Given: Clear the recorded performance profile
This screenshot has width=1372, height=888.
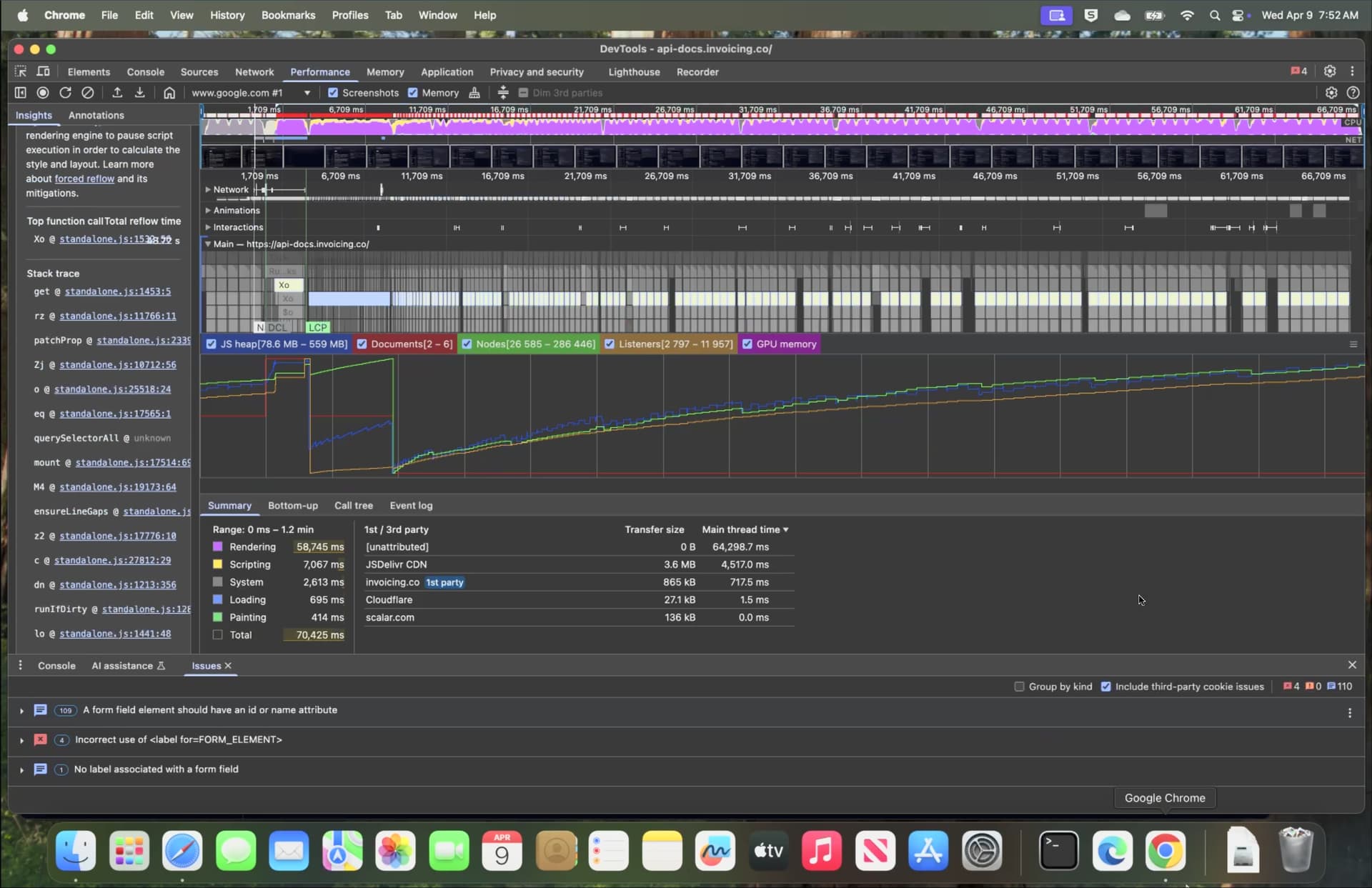Looking at the screenshot, I should coord(88,93).
